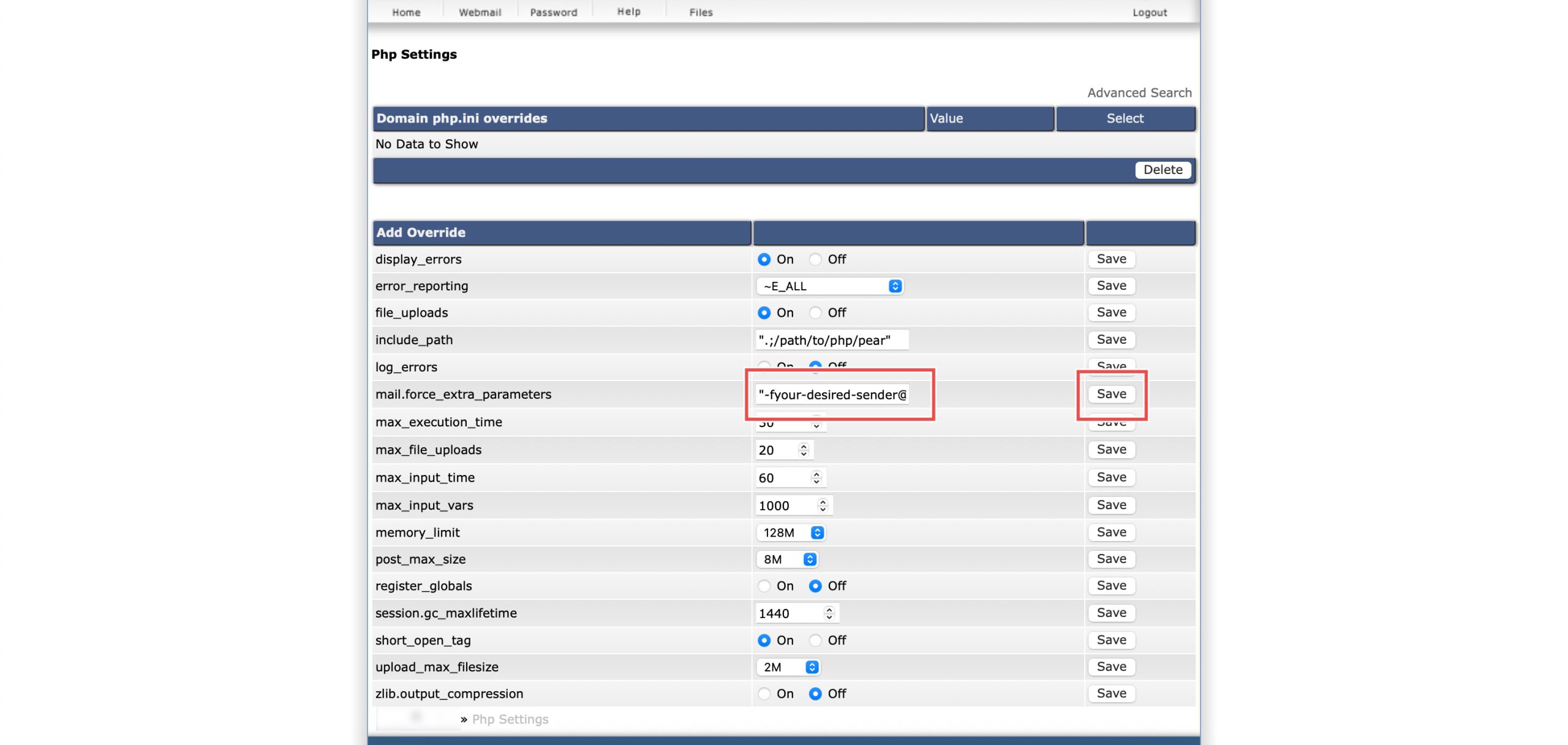Screen dimensions: 1568x745
Task: Click the Delete button
Action: coord(1163,170)
